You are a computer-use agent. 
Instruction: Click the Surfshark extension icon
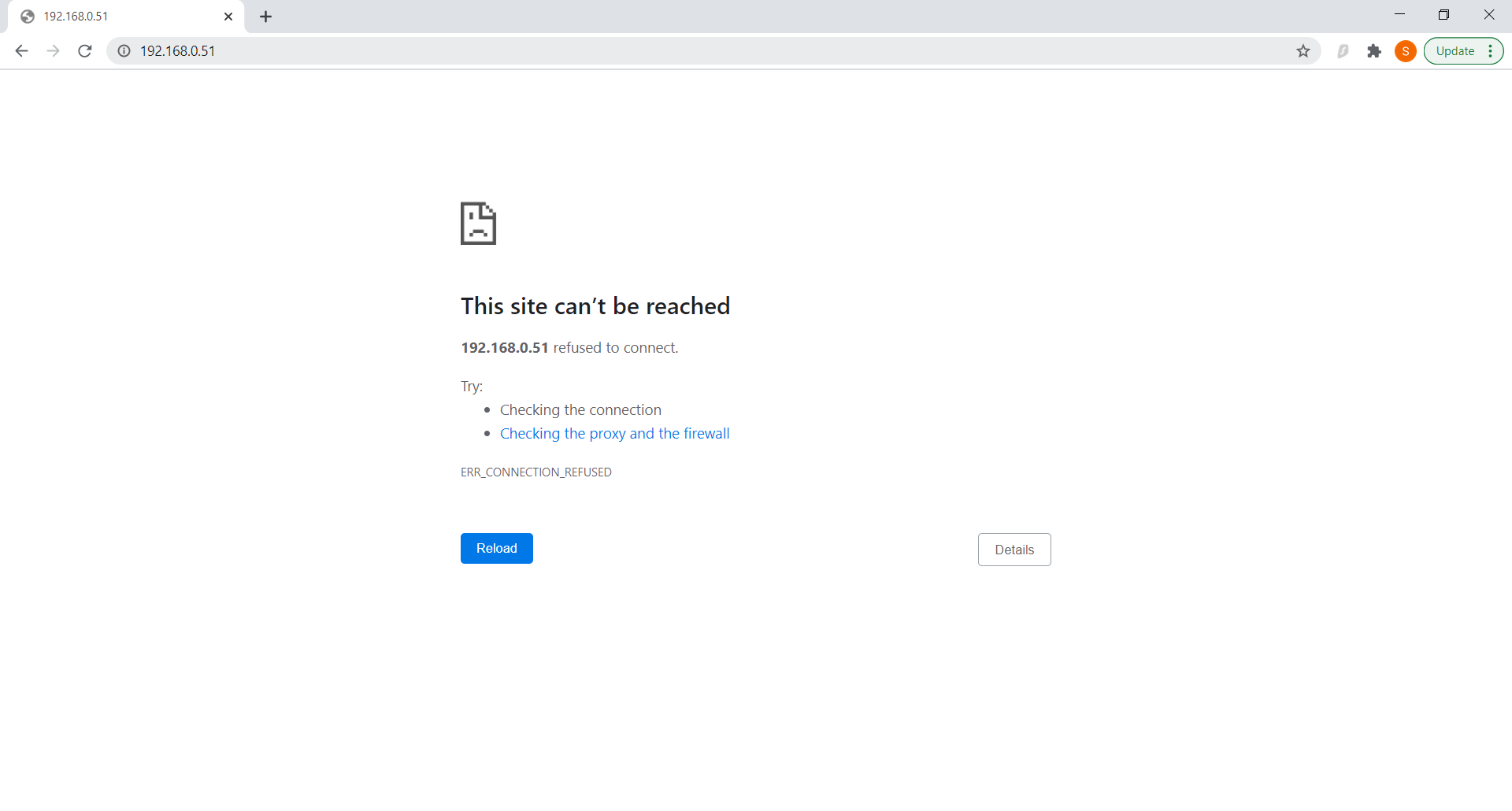(x=1343, y=50)
